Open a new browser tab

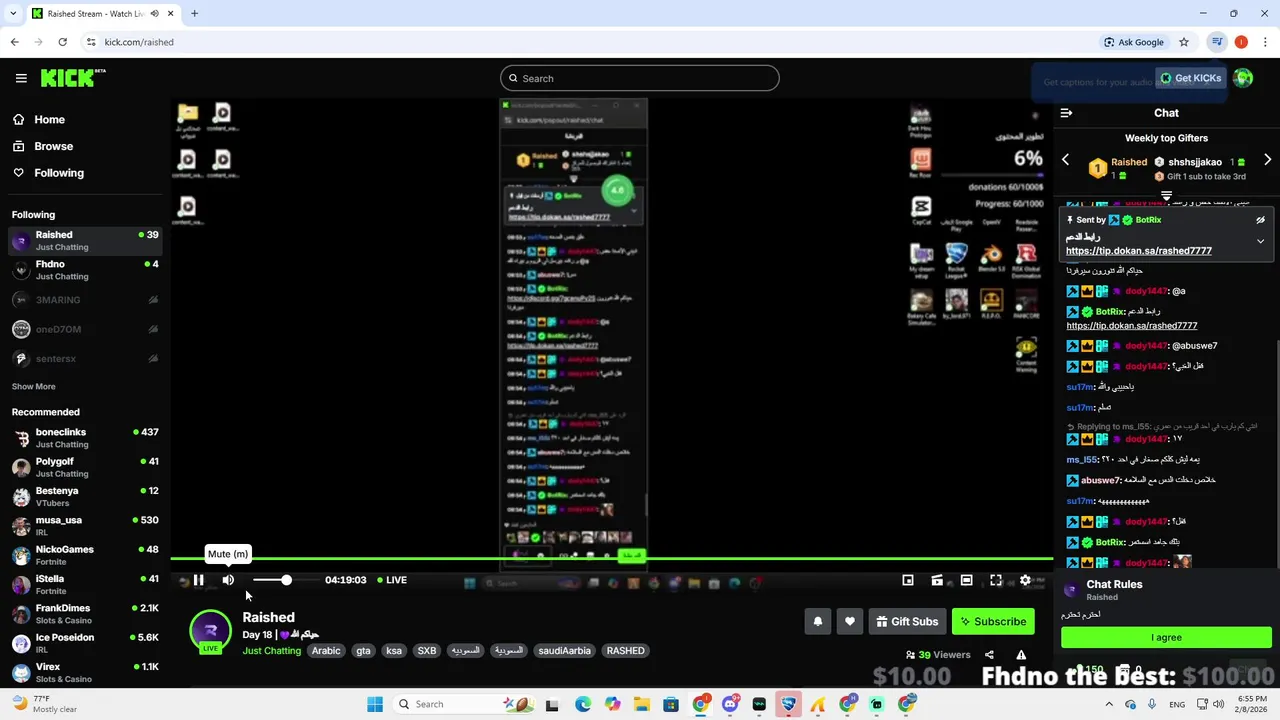point(194,14)
